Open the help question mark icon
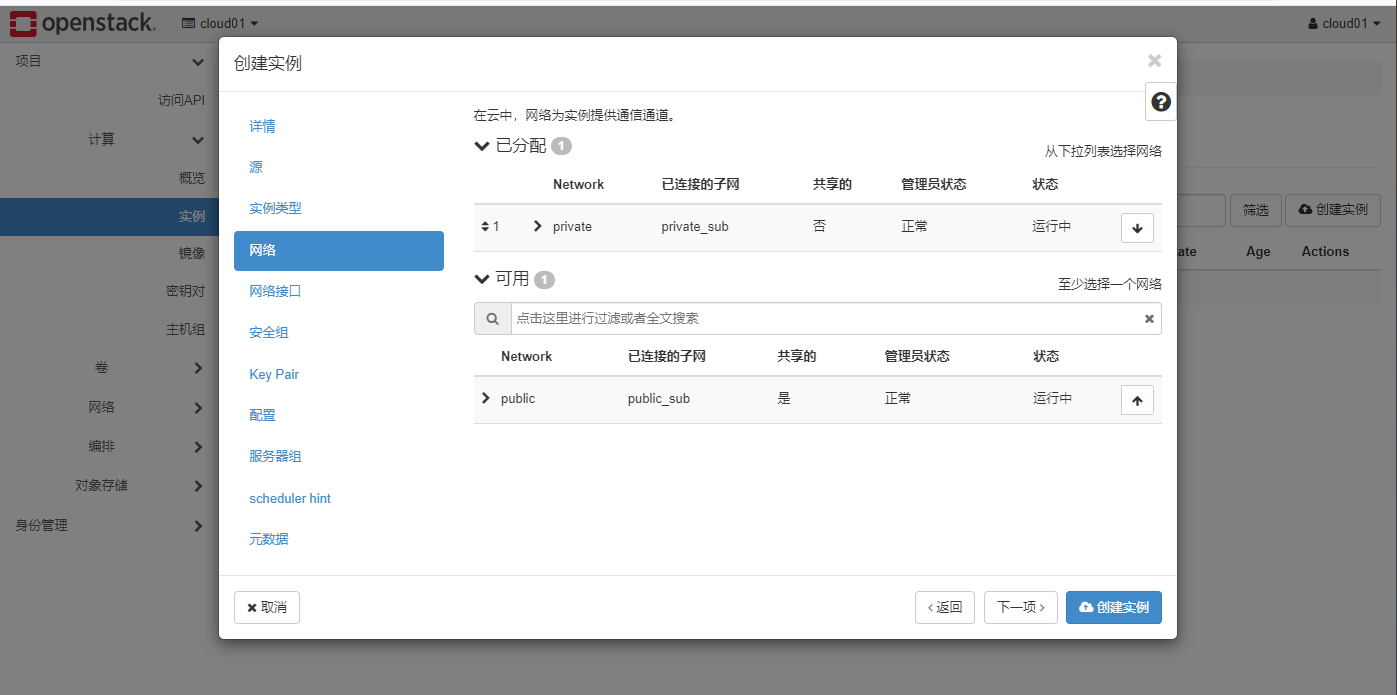Viewport: 1397px width, 695px height. point(1161,102)
